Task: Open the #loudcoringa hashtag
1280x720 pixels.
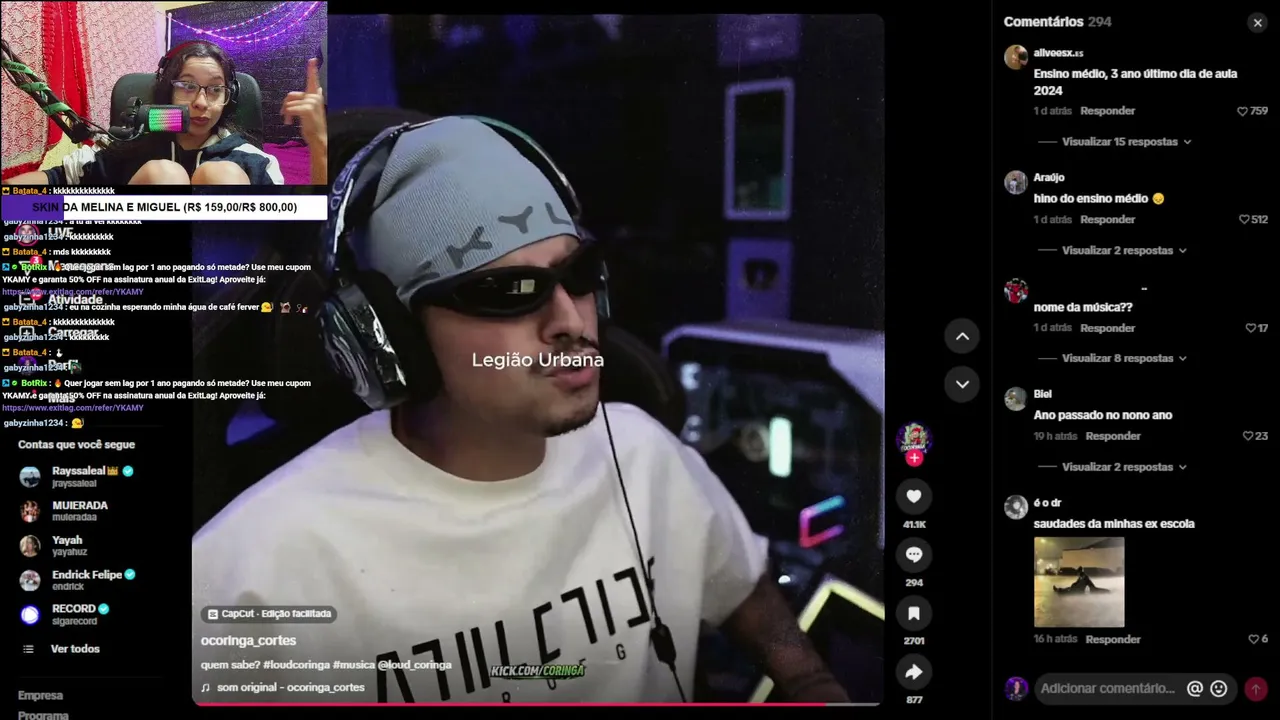Action: click(x=297, y=665)
